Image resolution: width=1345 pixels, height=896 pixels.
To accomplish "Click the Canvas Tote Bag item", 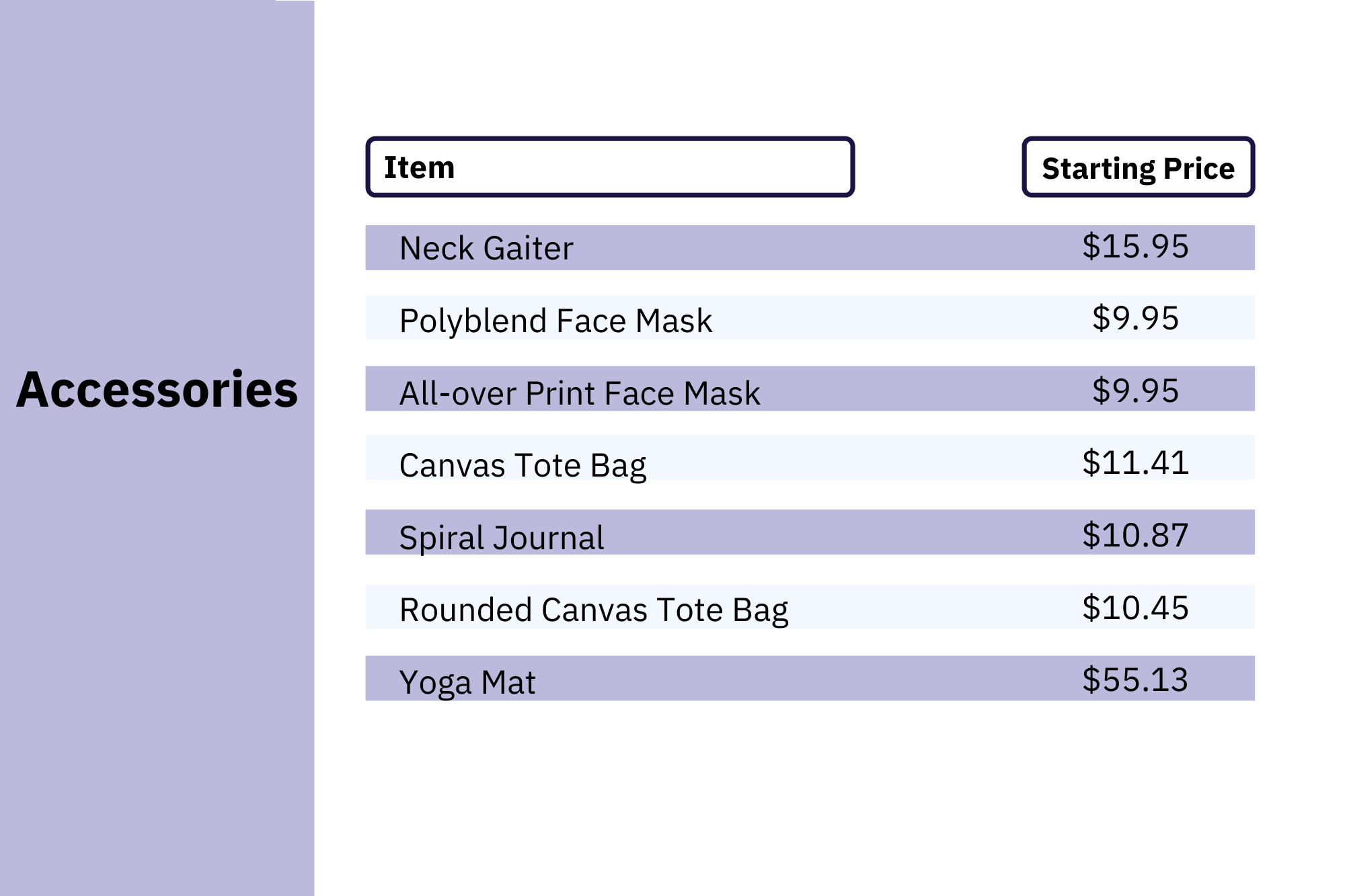I will click(523, 465).
